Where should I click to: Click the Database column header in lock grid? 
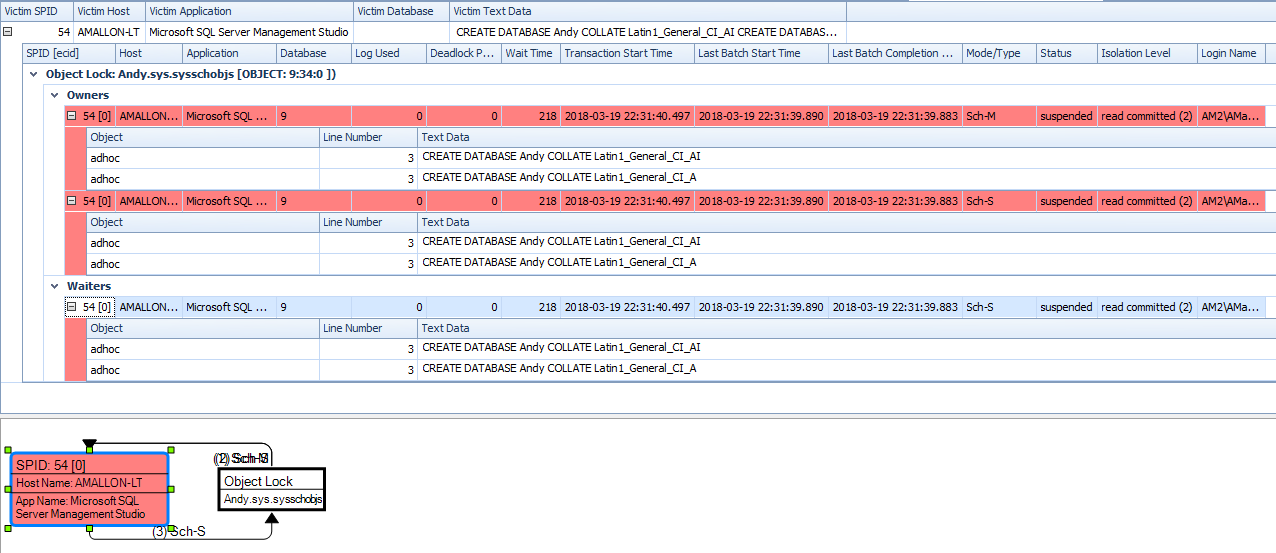click(314, 53)
